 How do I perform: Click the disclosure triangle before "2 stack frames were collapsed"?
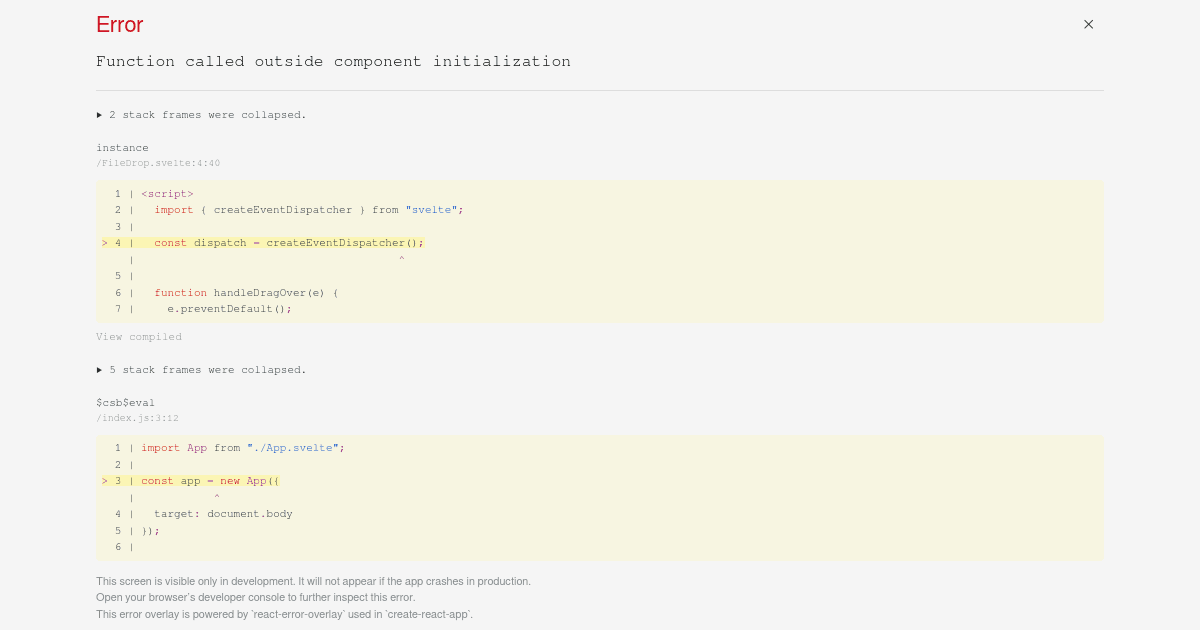[x=99, y=114]
